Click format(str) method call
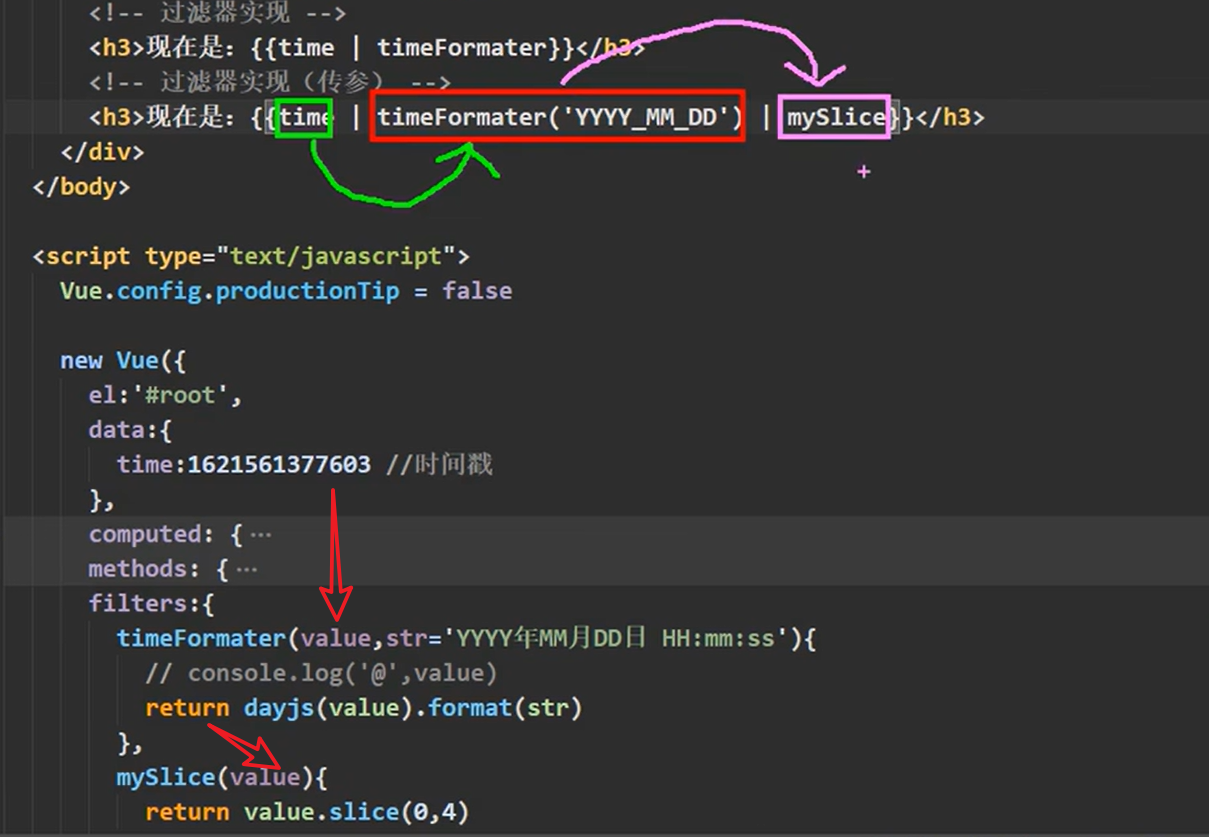The width and height of the screenshot is (1209, 837). [505, 708]
